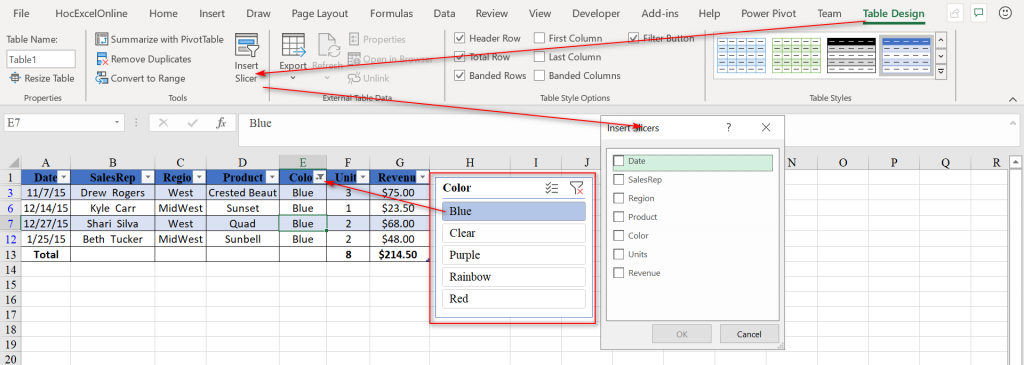The height and width of the screenshot is (365, 1024).
Task: Click the formula bar confirm checkmark
Action: 192,123
